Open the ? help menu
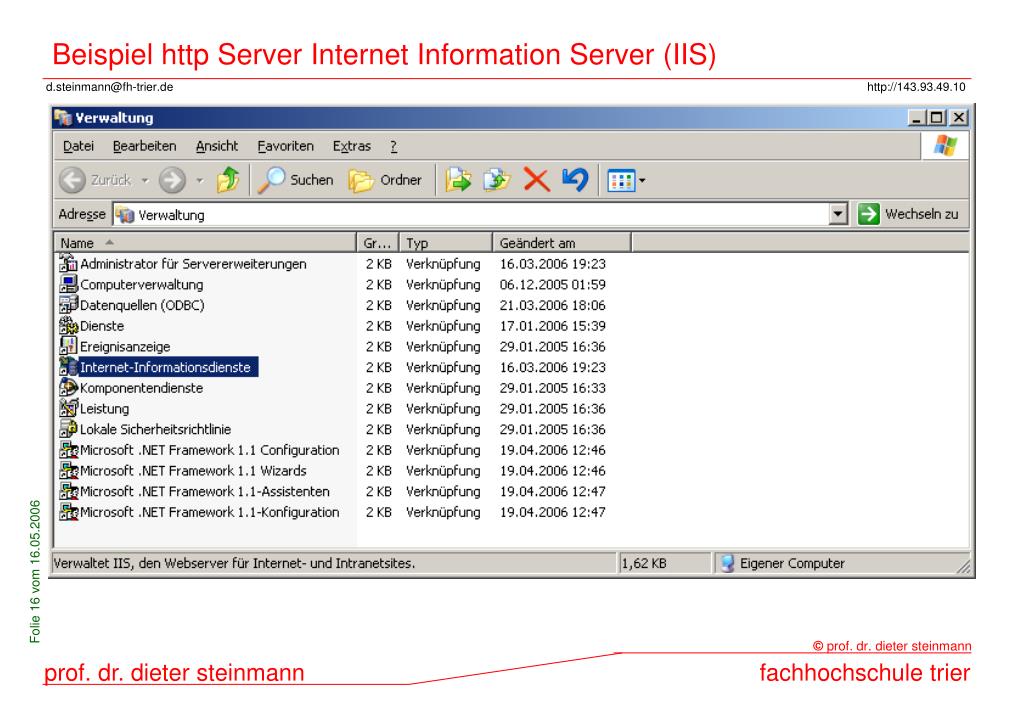The width and height of the screenshot is (1023, 708). (x=393, y=146)
